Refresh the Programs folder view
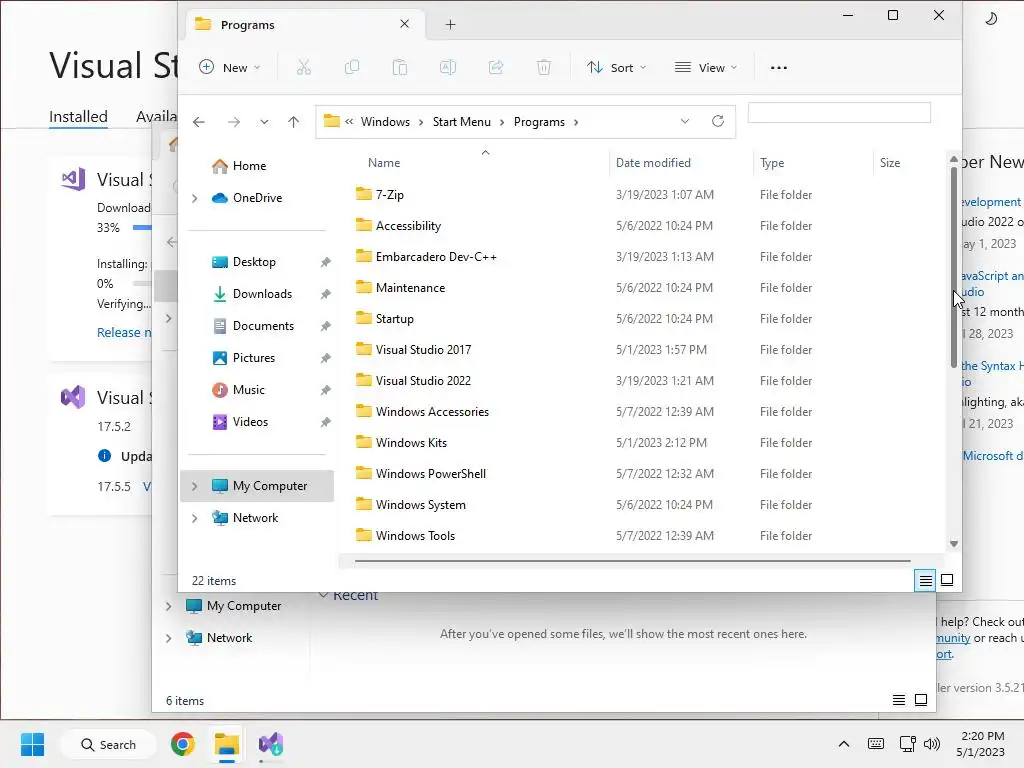 click(x=718, y=121)
